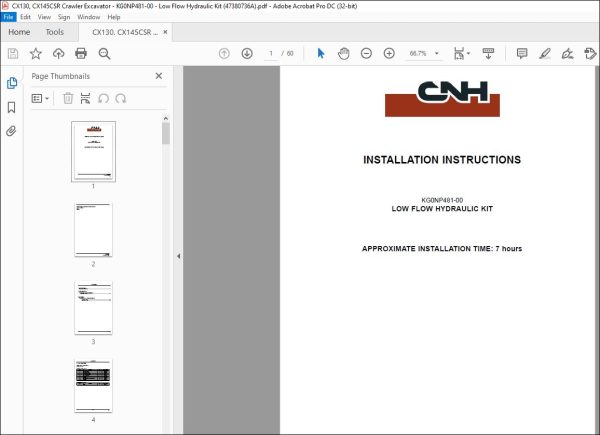The image size is (600, 435).
Task: Click the Save file icon
Action: point(13,54)
